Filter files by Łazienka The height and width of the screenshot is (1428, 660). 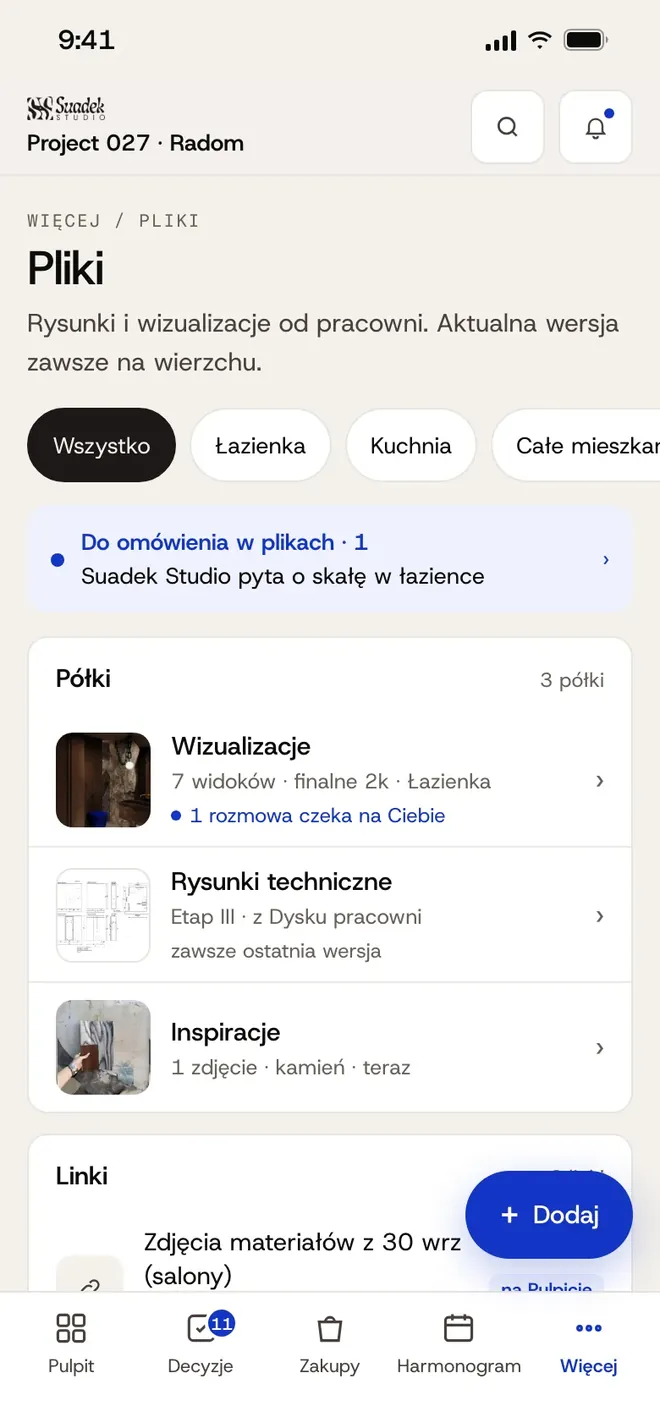(260, 445)
